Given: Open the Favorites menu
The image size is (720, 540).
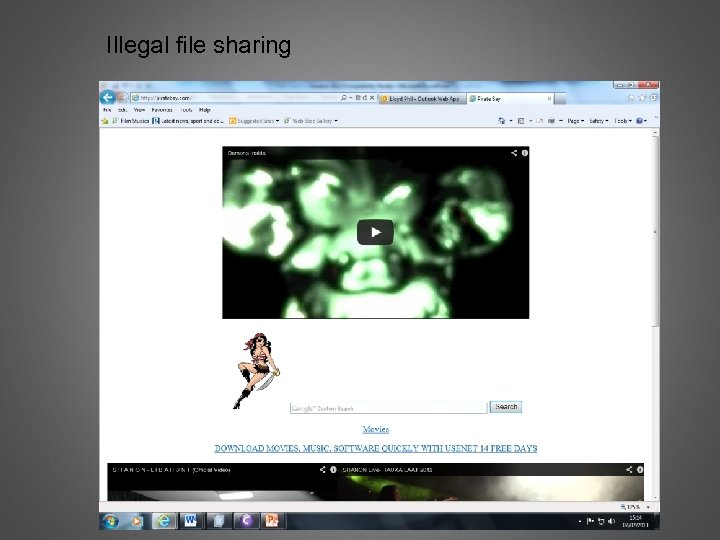Looking at the screenshot, I should coord(162,110).
